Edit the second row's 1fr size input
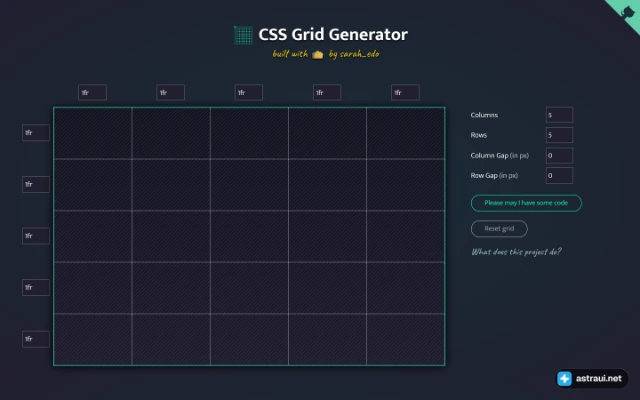 (x=36, y=184)
